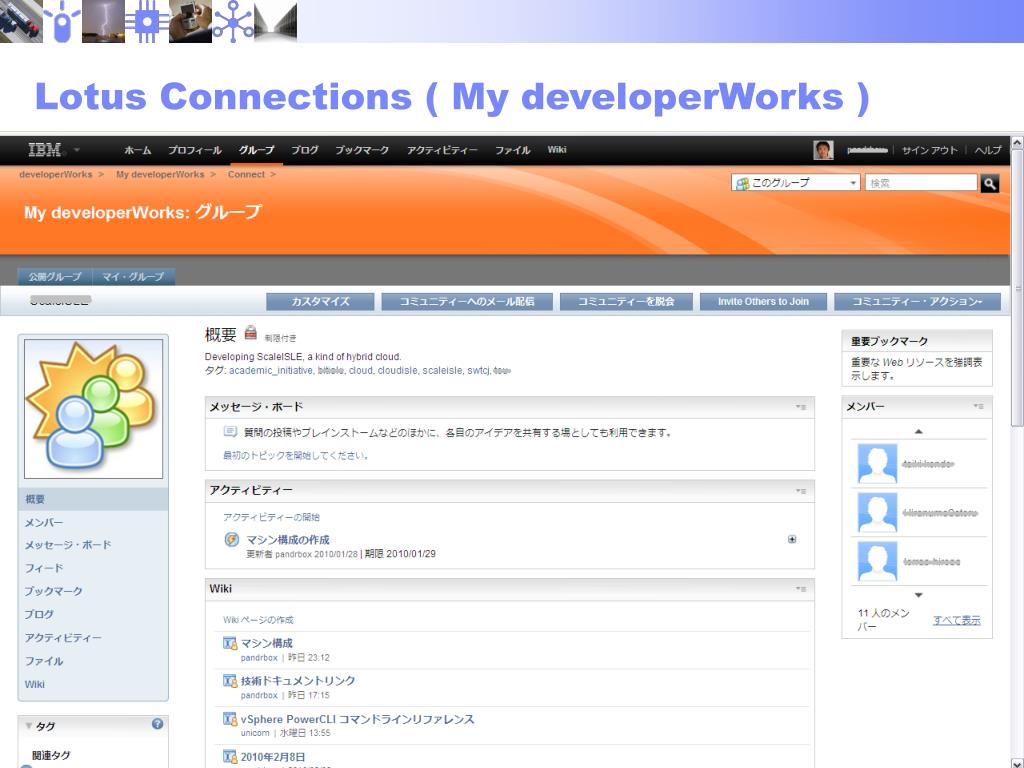Expand マシン構成の作成 activity plus icon
This screenshot has height=768, width=1024.
792,539
